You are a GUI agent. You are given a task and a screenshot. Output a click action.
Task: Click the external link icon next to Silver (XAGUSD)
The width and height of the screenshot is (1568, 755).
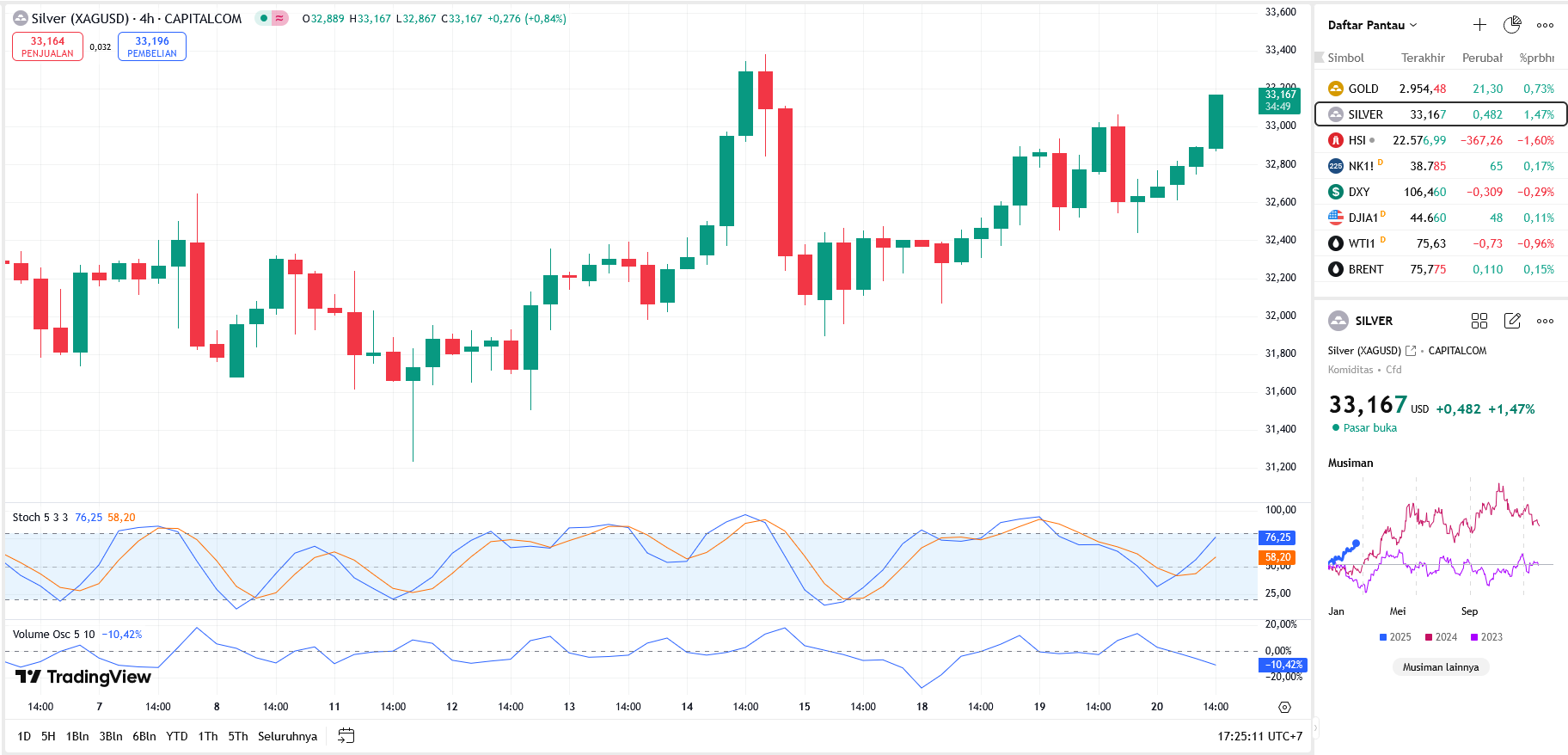[1411, 351]
